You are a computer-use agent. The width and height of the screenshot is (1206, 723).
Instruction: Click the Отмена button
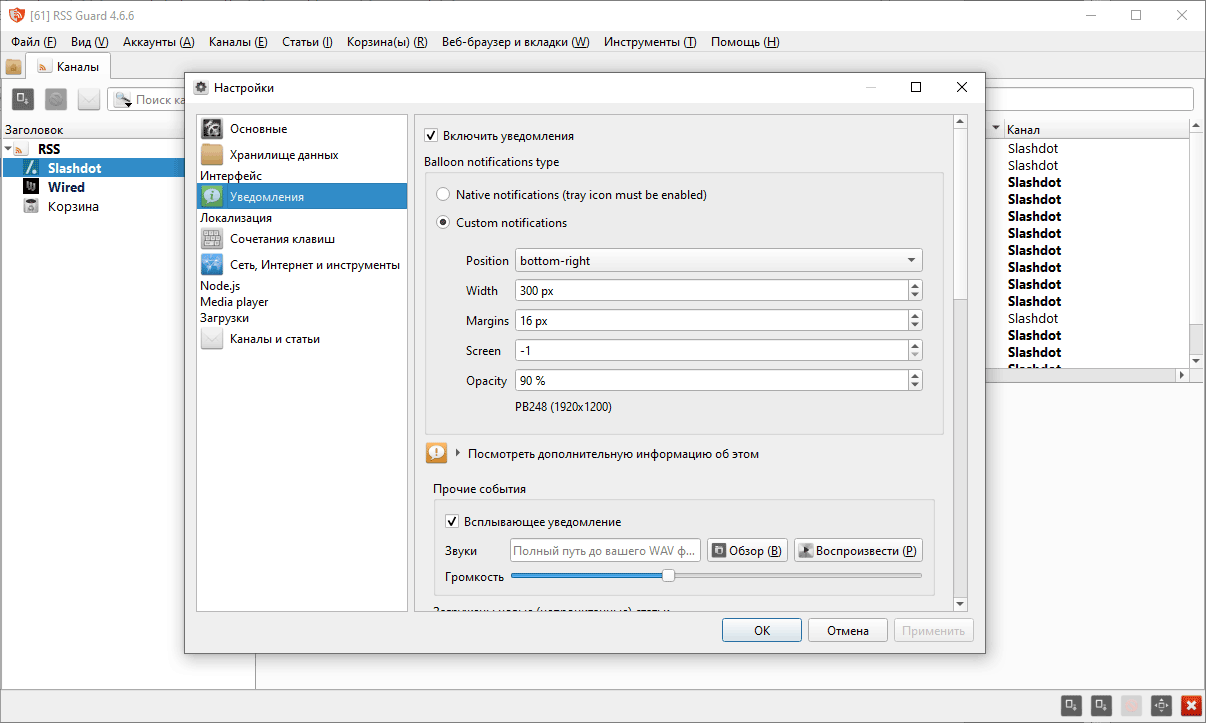tap(848, 630)
